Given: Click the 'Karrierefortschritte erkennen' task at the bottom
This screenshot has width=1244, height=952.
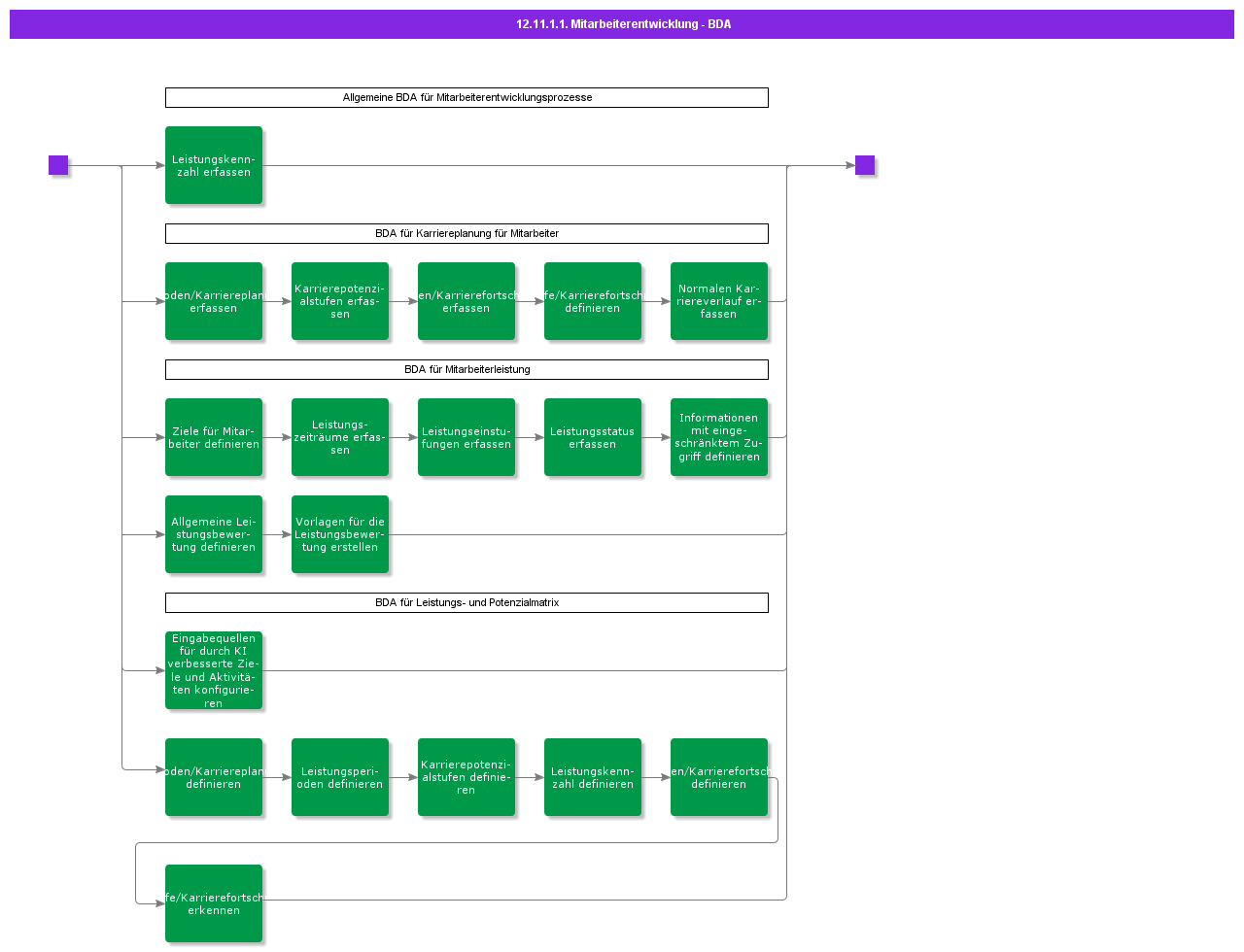Looking at the screenshot, I should pos(214,902).
